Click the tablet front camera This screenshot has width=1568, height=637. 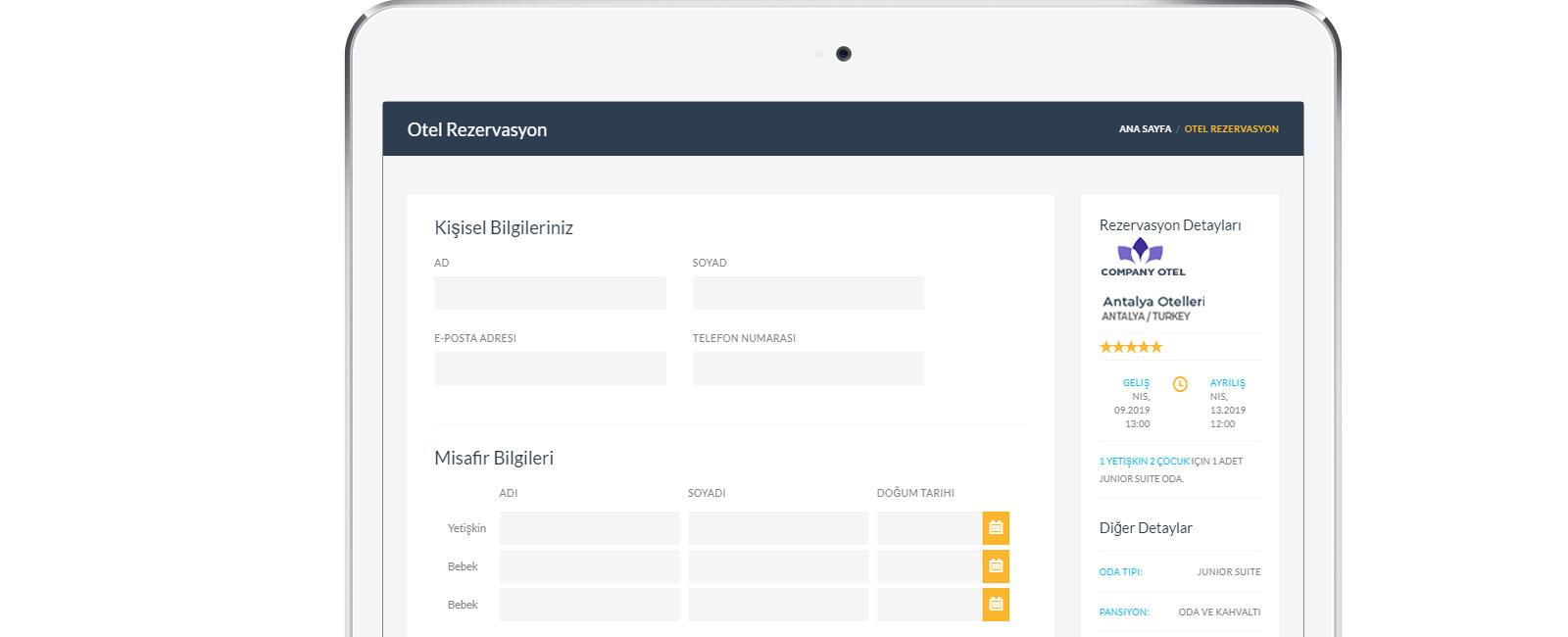[x=844, y=54]
